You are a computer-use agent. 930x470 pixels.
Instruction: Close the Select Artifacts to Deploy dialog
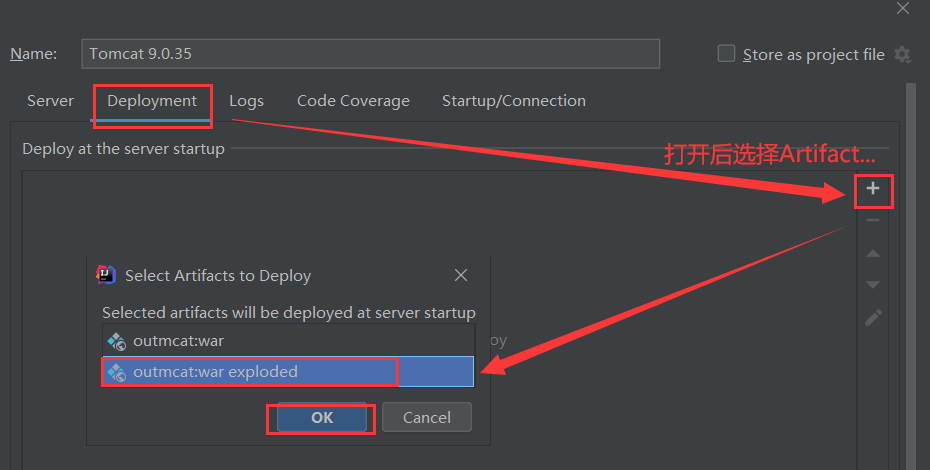click(x=461, y=275)
